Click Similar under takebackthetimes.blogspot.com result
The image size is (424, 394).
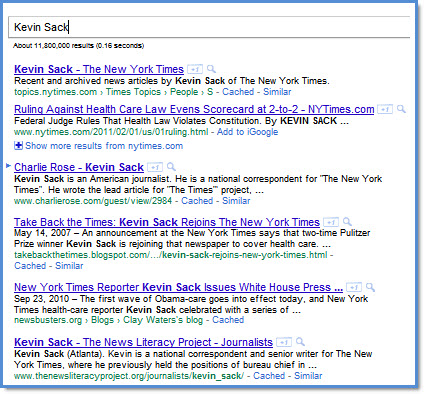click(69, 266)
